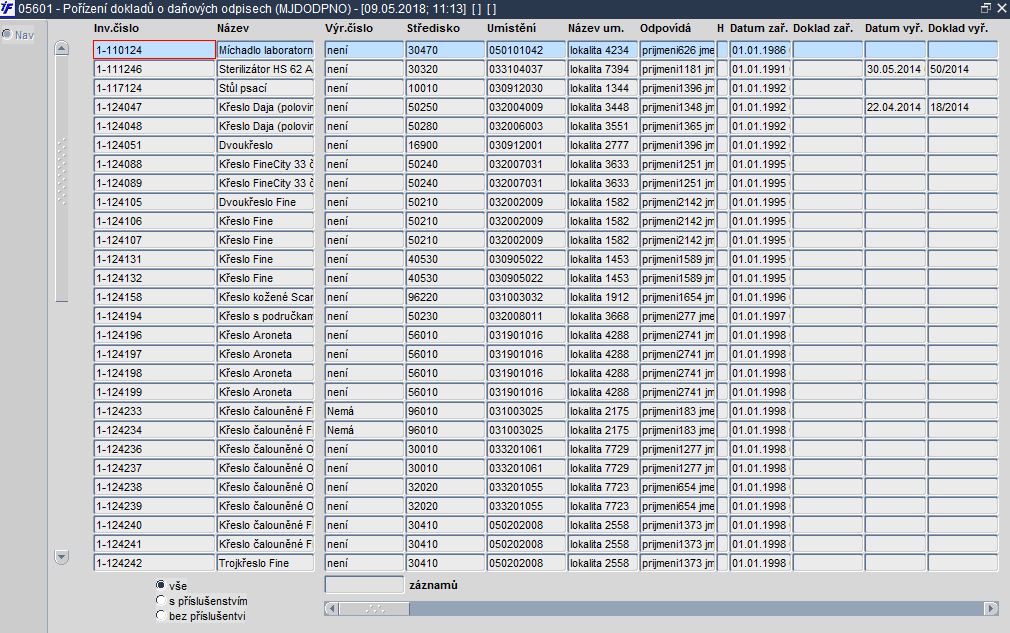Select name cell 'Sterilizátor HS 62 A'
Viewport: 1010px width, 633px height.
pos(265,69)
